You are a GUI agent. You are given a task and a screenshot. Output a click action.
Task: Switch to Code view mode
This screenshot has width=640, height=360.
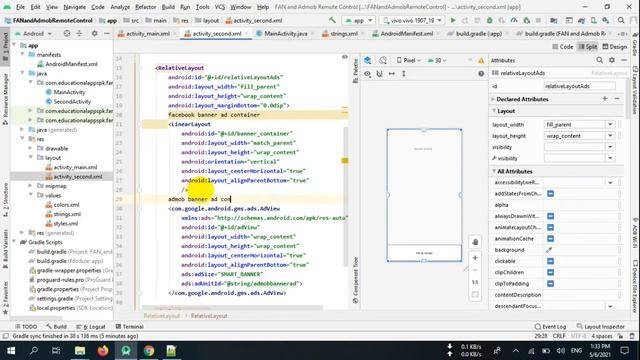pos(562,47)
